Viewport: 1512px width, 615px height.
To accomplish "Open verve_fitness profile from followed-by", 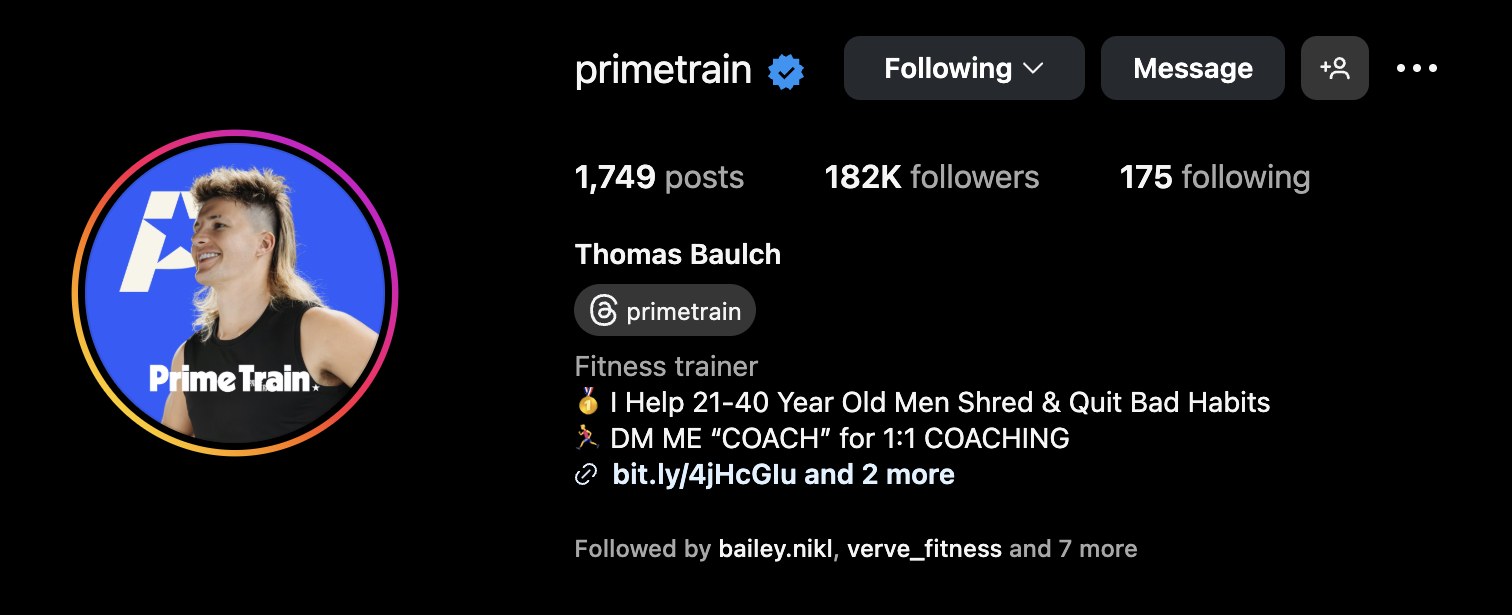I will (924, 549).
